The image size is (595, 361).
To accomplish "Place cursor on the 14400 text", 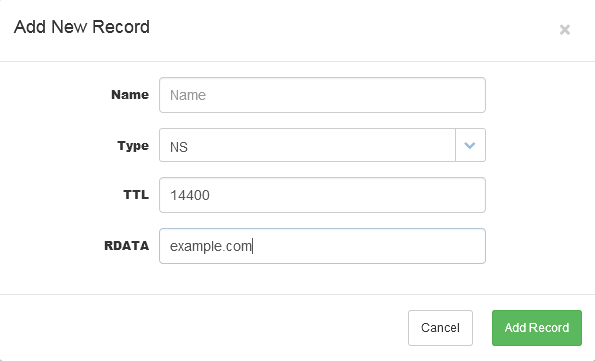I will 190,195.
